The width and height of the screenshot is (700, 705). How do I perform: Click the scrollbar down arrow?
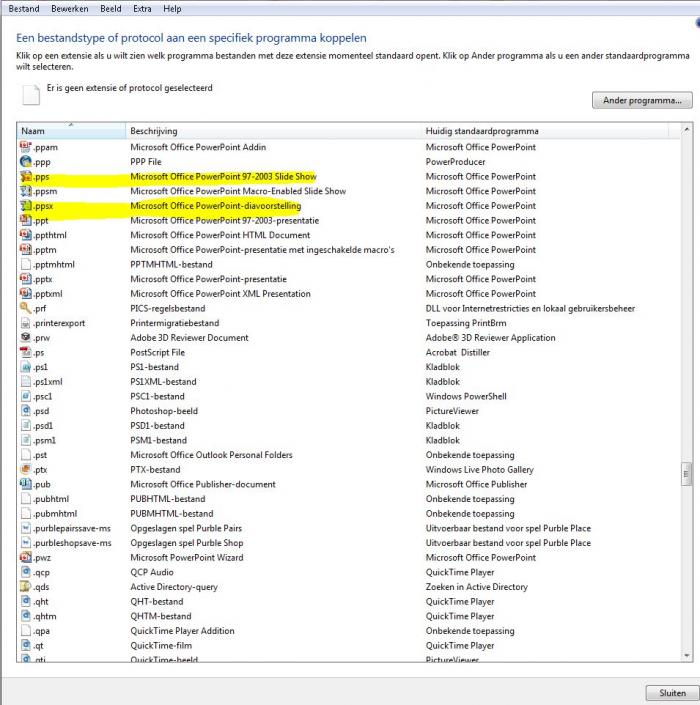point(687,656)
